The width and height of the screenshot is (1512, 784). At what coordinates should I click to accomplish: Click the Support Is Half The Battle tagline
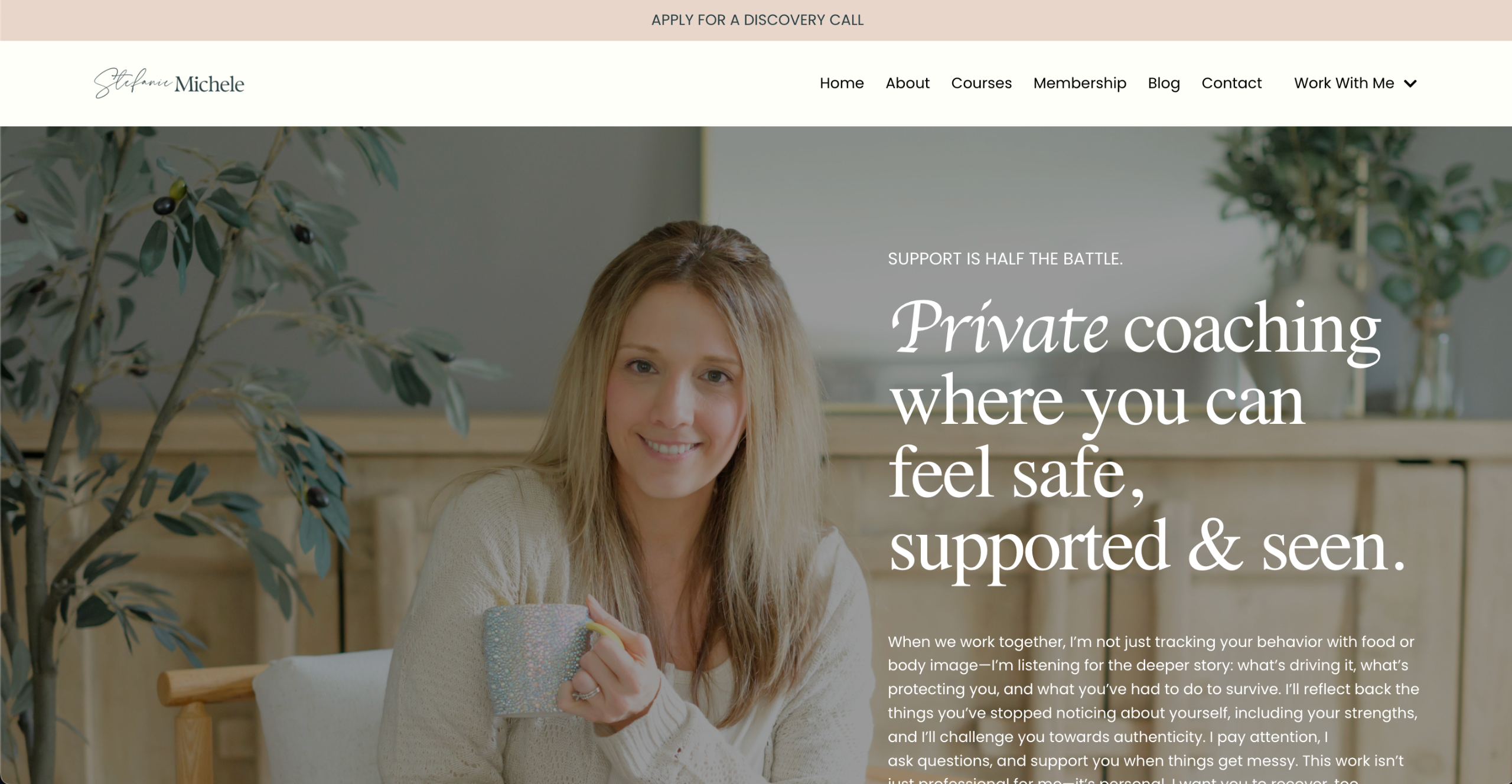click(1005, 259)
